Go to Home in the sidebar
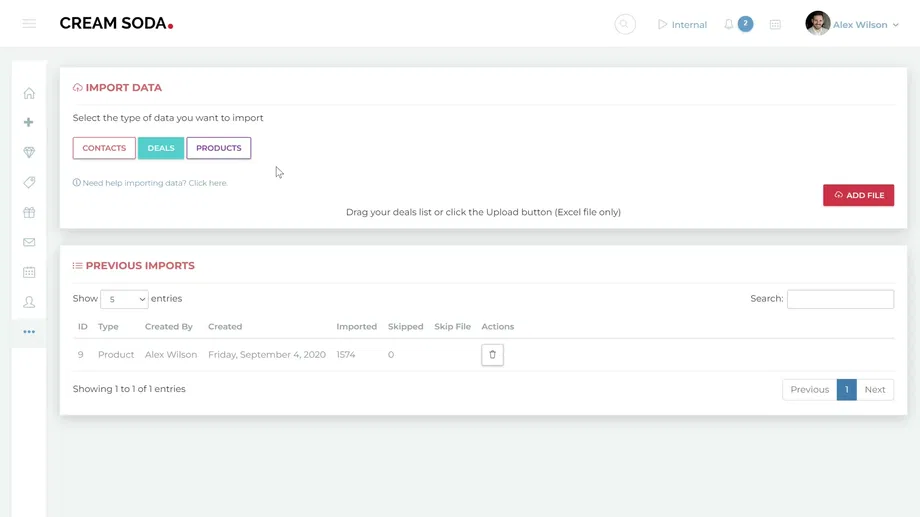The image size is (920, 517). (x=29, y=94)
